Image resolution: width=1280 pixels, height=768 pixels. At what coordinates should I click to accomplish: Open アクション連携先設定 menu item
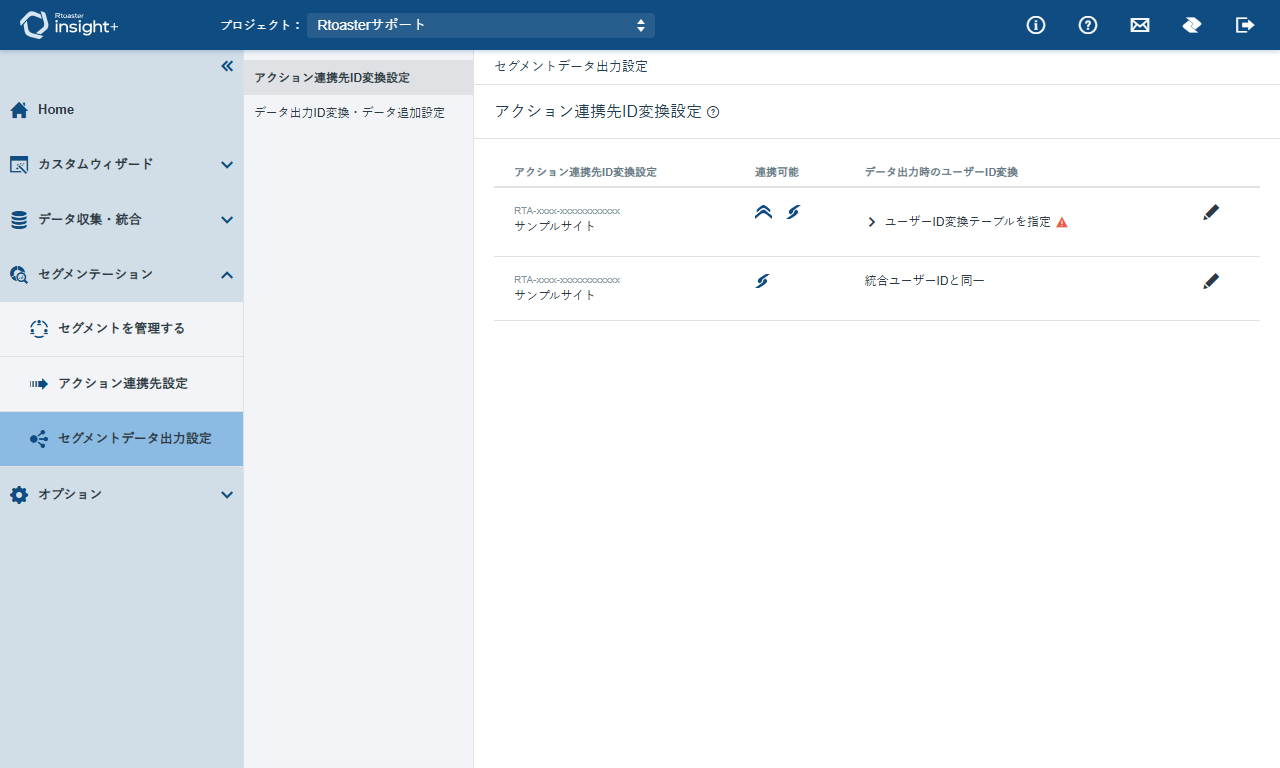click(121, 384)
